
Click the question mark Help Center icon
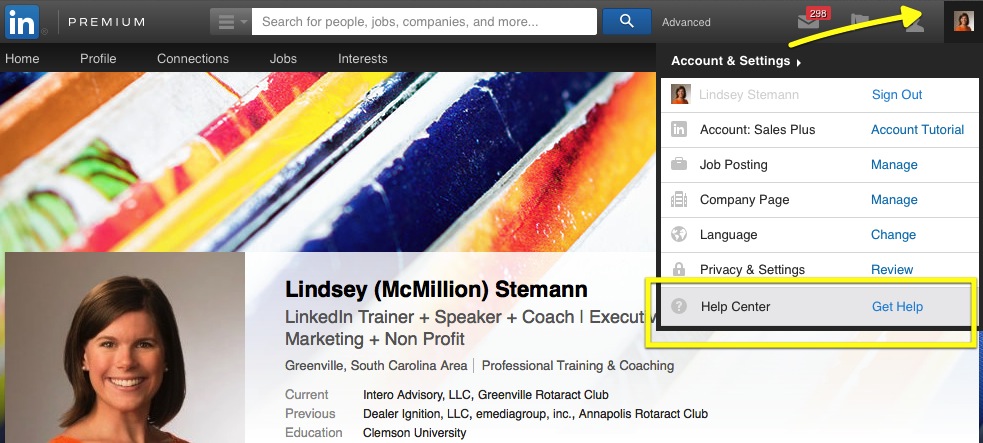pyautogui.click(x=679, y=306)
